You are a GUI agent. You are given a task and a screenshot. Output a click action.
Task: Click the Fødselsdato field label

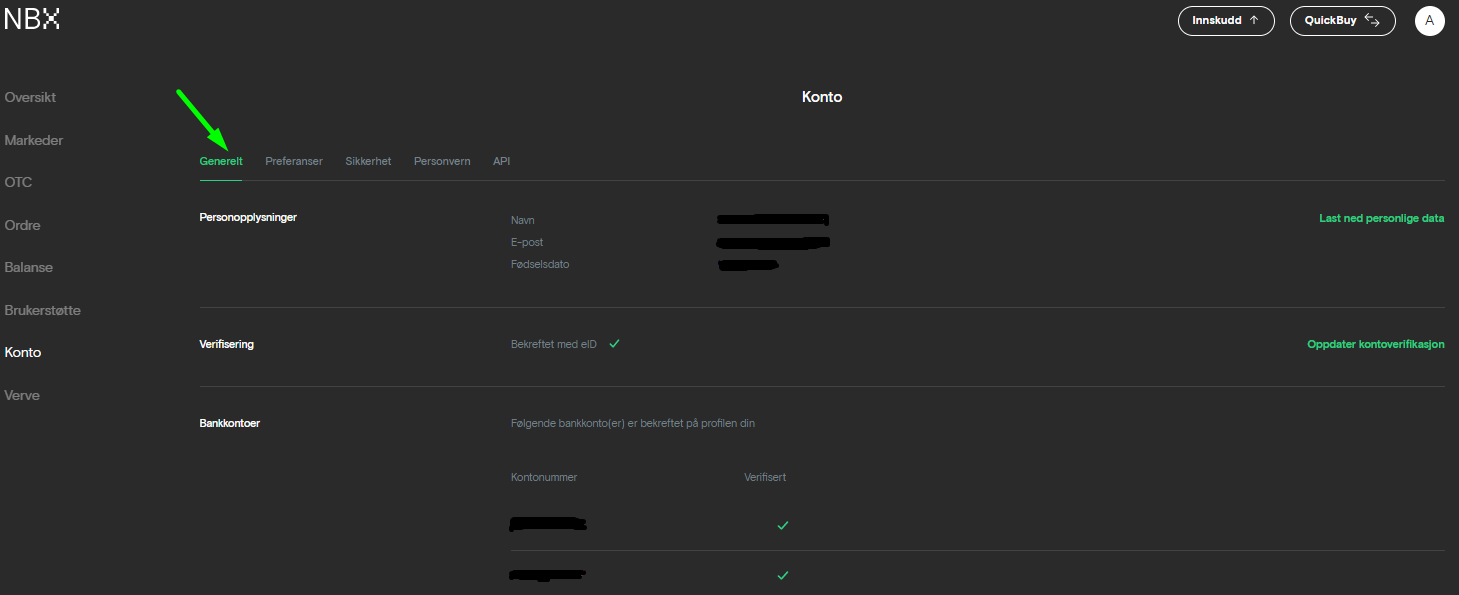540,265
